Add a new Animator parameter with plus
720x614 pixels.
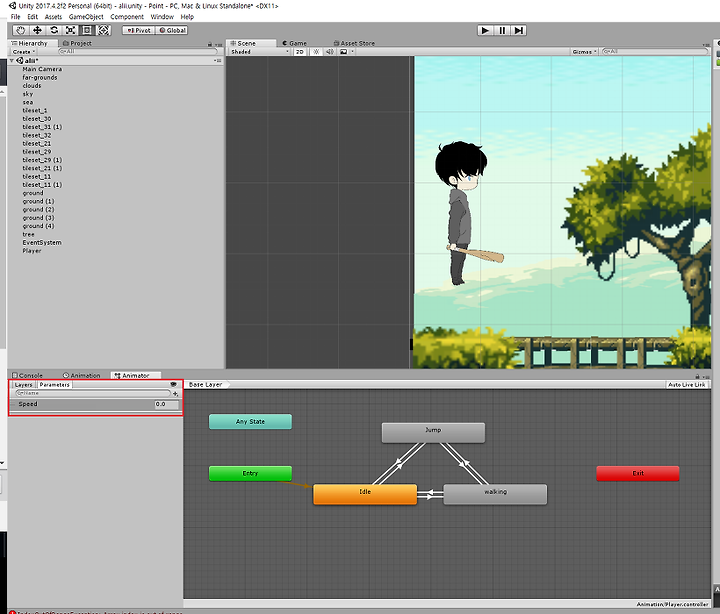[x=175, y=394]
